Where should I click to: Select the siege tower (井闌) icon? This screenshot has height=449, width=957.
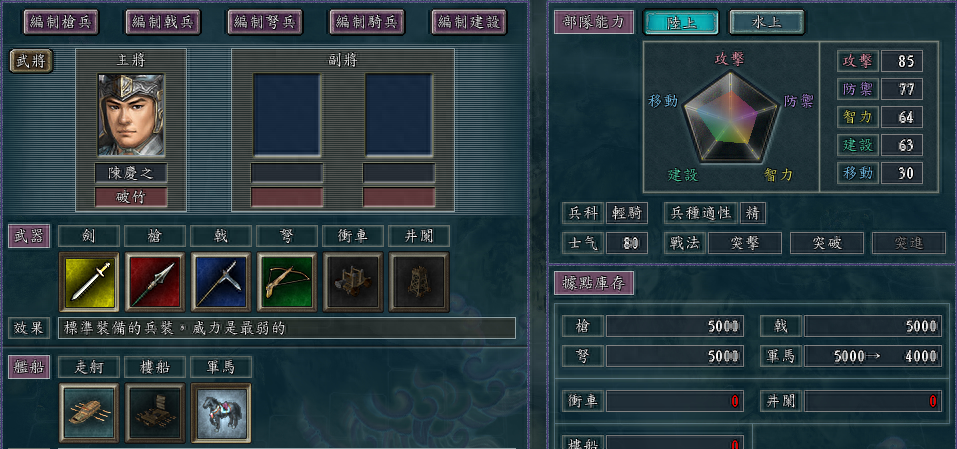point(419,282)
